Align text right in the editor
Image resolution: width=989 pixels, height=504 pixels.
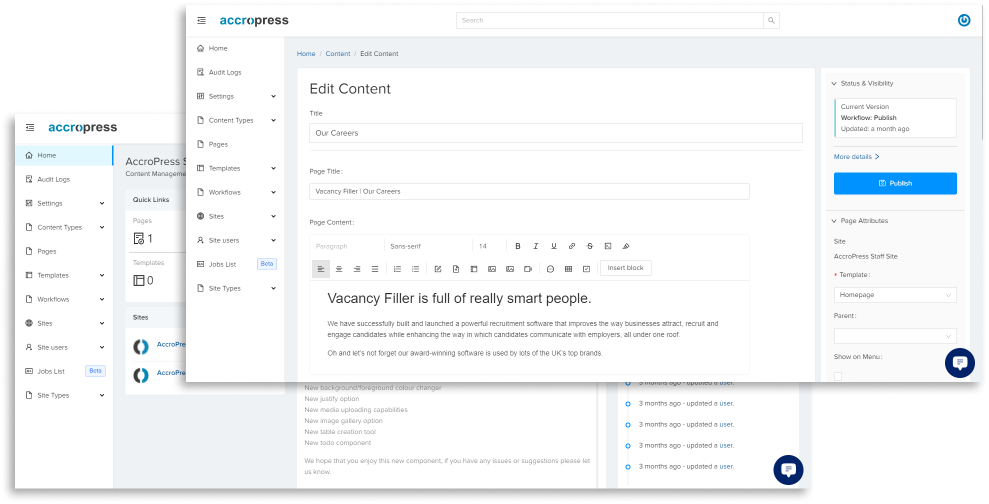coord(357,269)
